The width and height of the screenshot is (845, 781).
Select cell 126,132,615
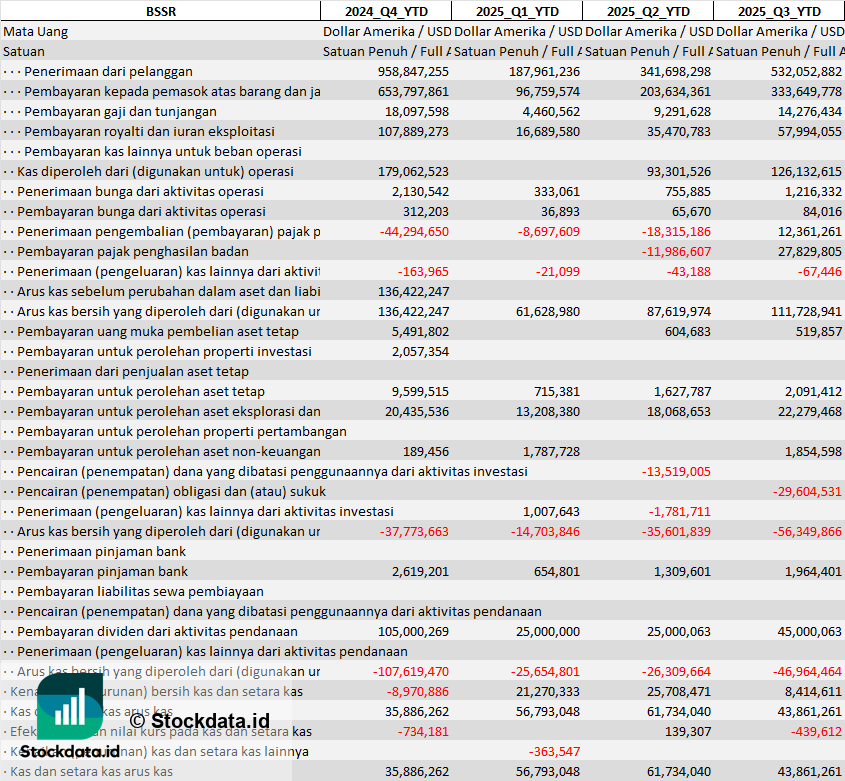coord(806,171)
